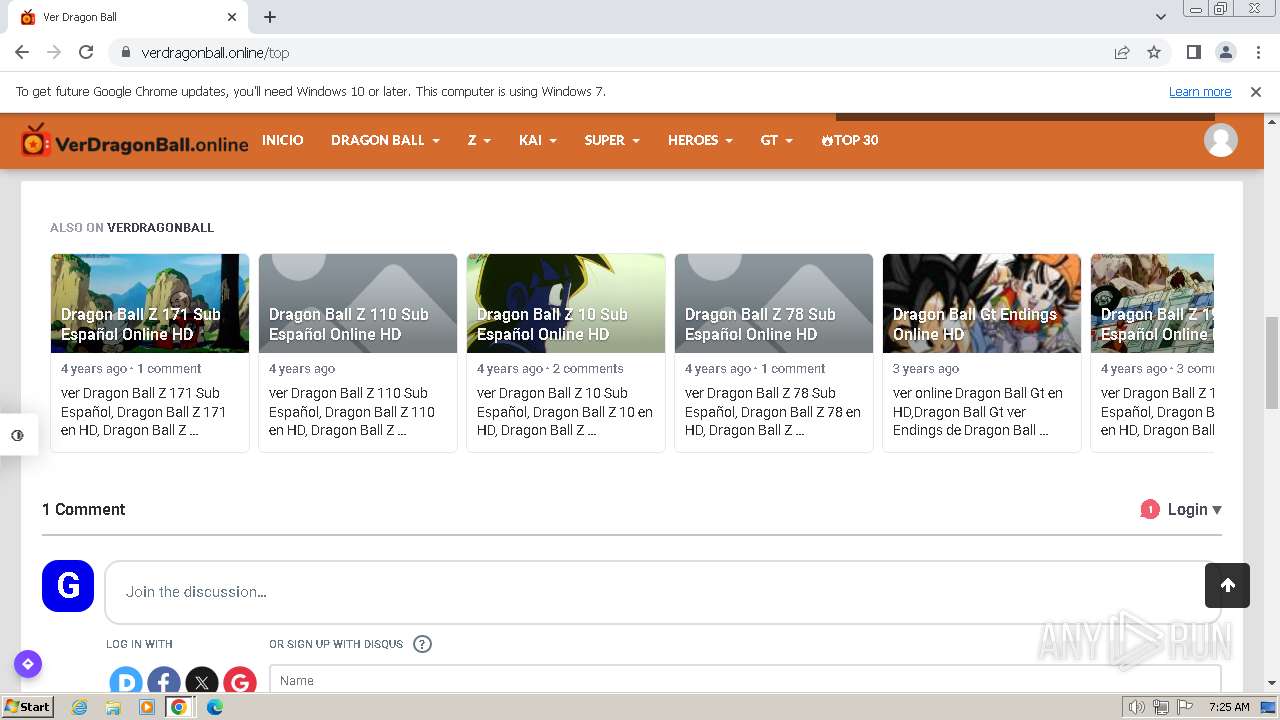Click the Chrome back arrow

click(x=22, y=52)
